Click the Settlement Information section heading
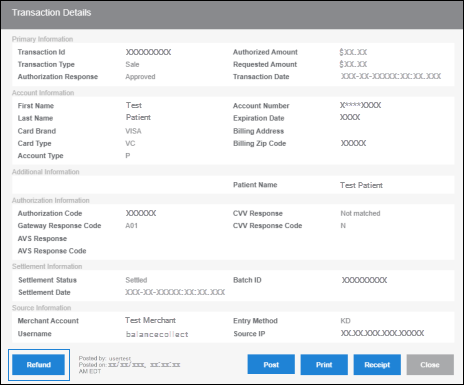This screenshot has width=464, height=385. coord(47,266)
